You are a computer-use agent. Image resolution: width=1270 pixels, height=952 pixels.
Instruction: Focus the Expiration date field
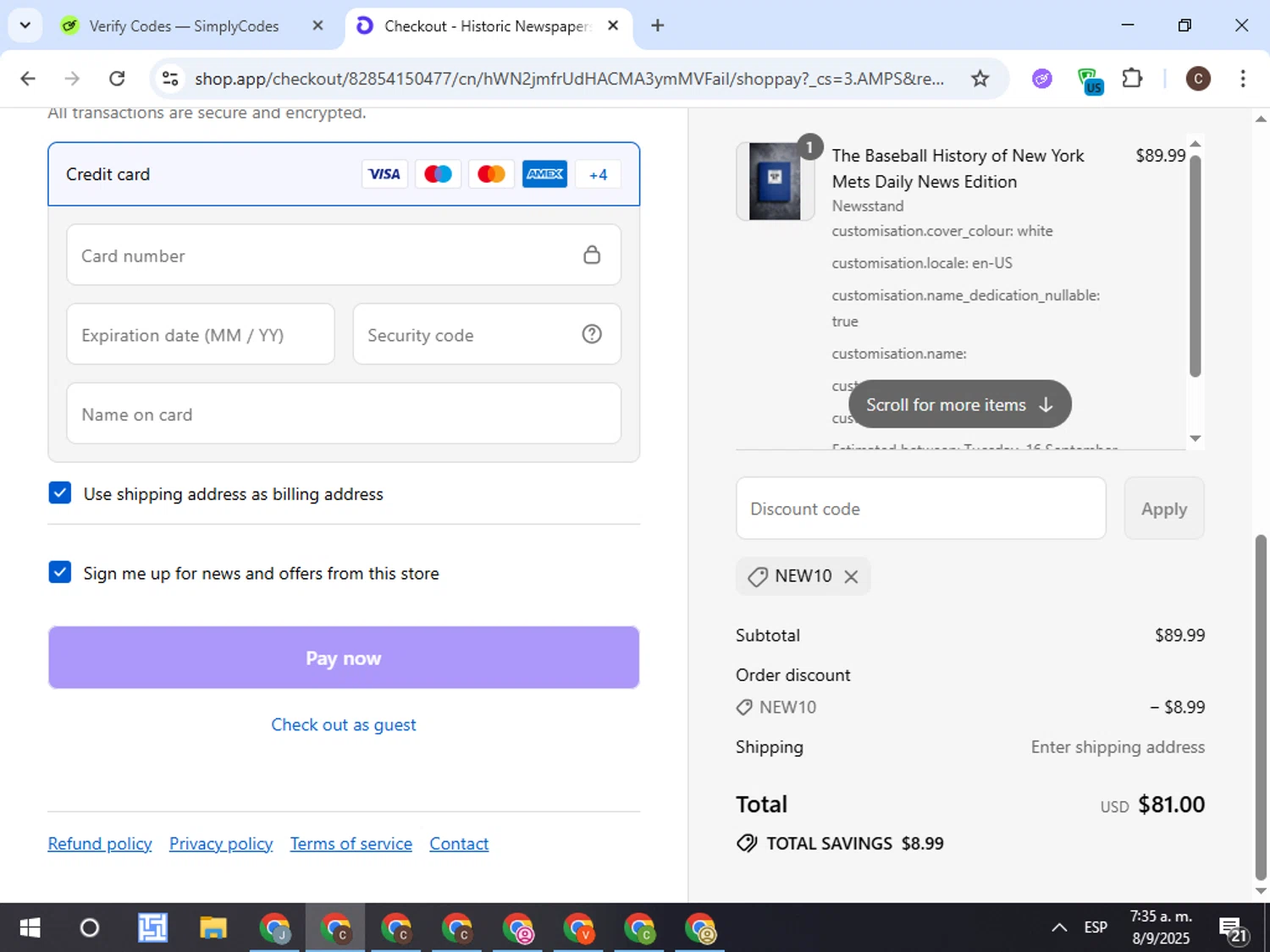click(201, 334)
